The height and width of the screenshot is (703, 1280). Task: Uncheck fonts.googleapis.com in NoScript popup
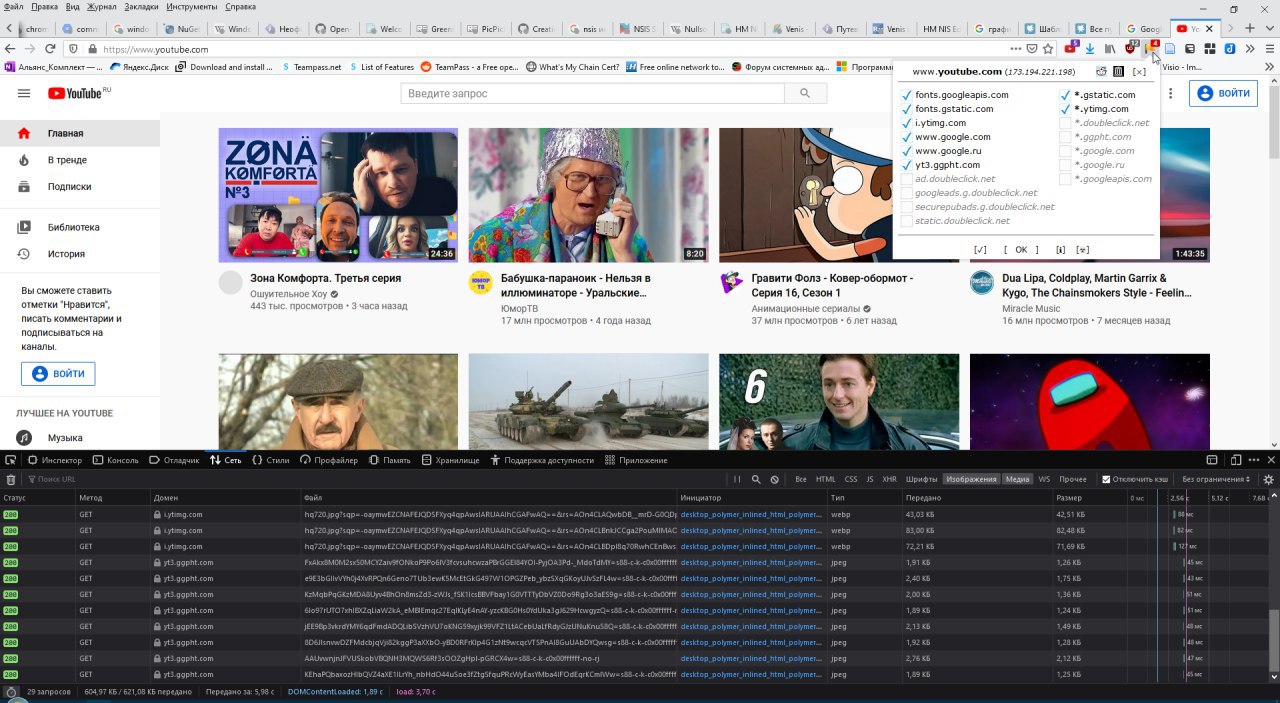(x=907, y=95)
